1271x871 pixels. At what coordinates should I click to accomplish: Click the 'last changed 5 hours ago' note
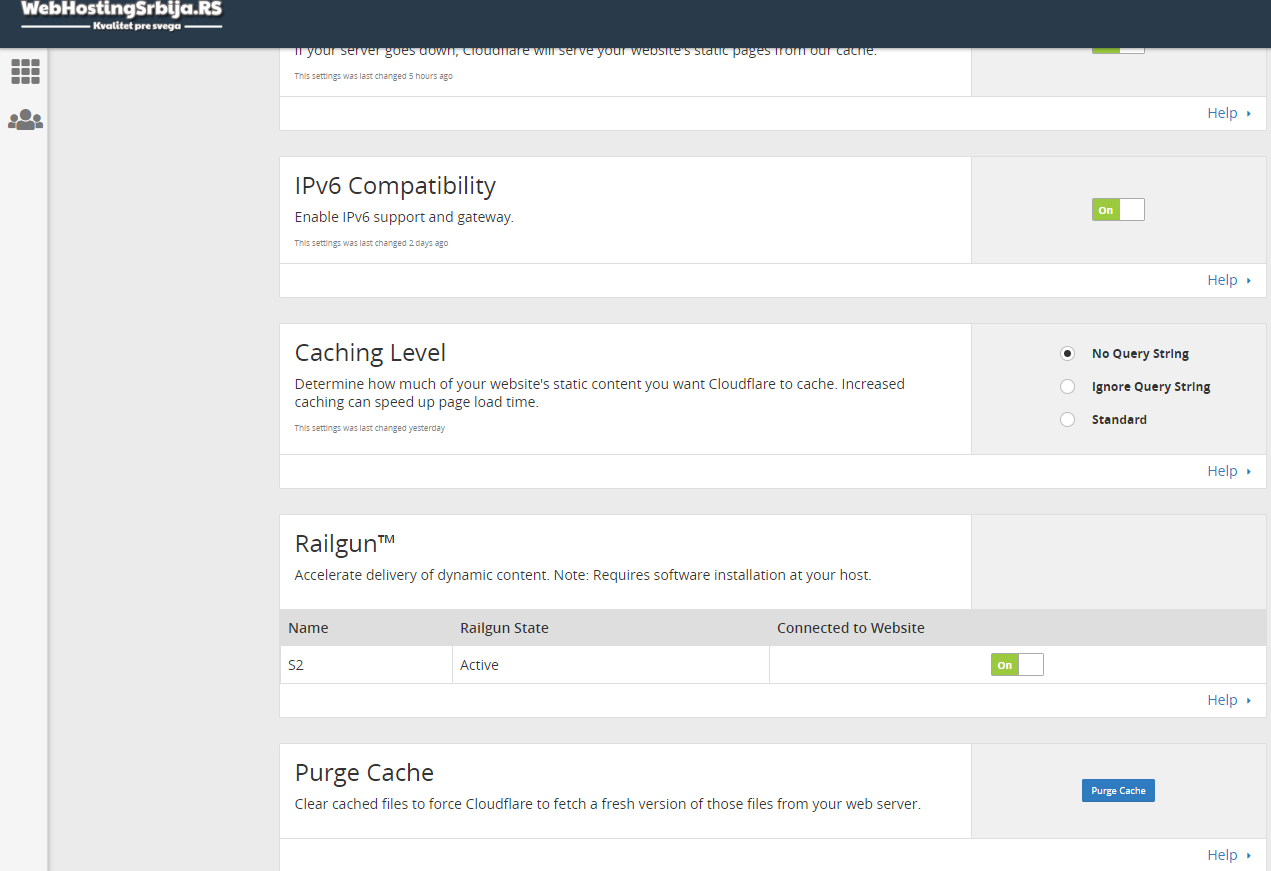(x=374, y=76)
